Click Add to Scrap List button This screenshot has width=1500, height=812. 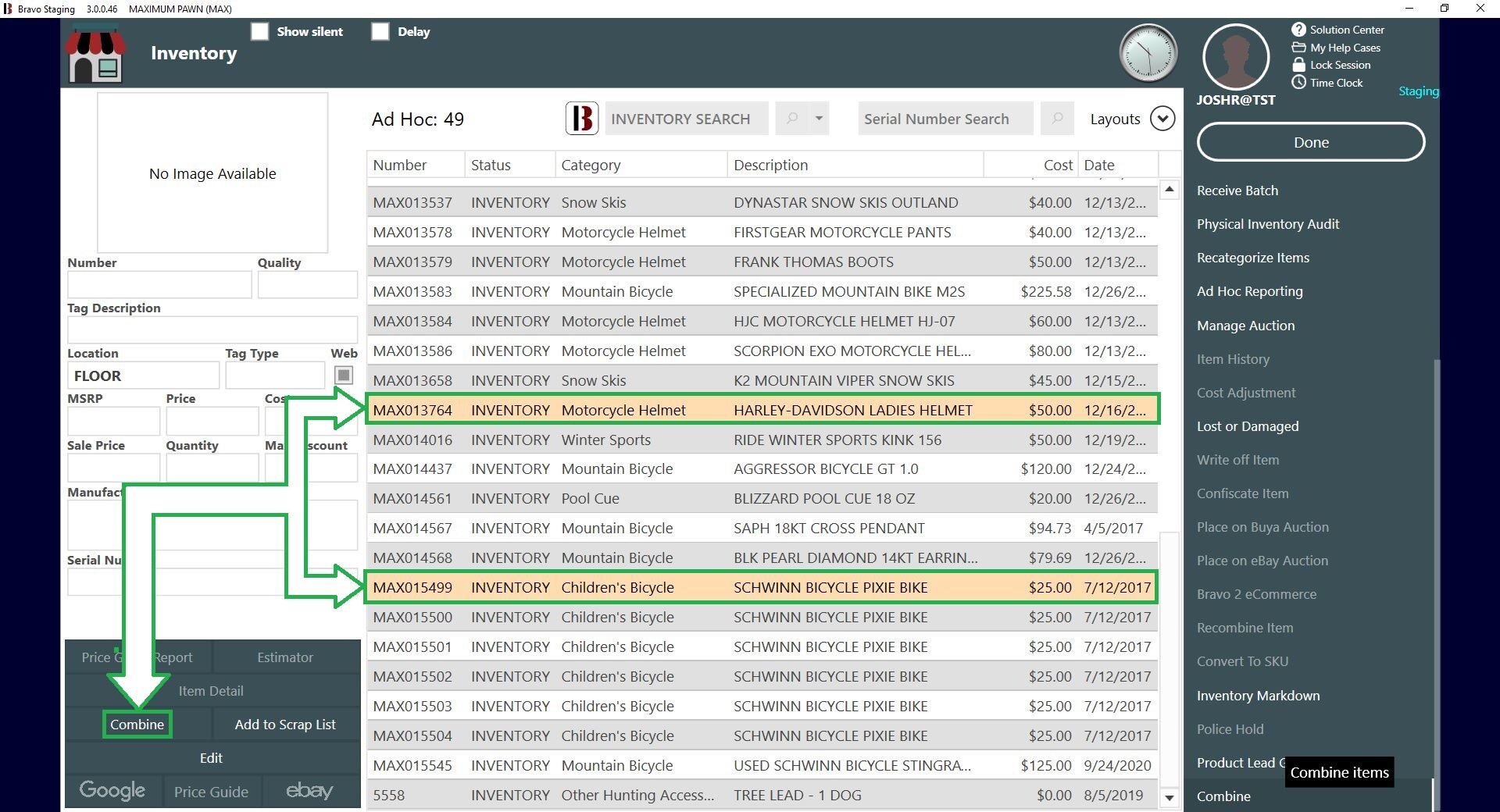click(285, 725)
